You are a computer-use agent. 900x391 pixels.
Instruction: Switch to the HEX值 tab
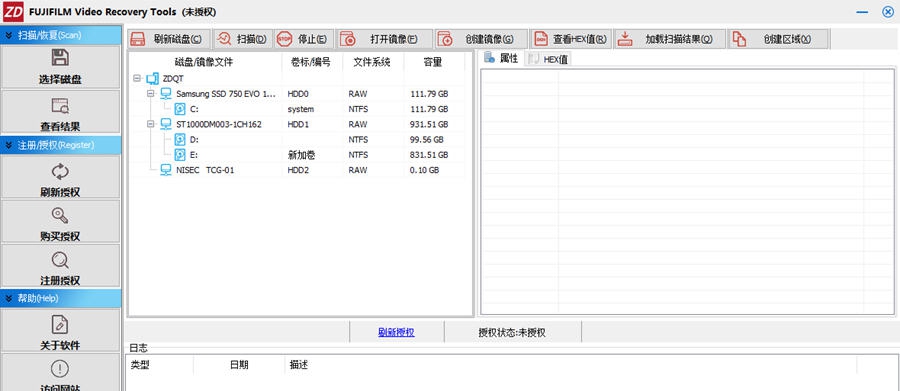point(549,59)
